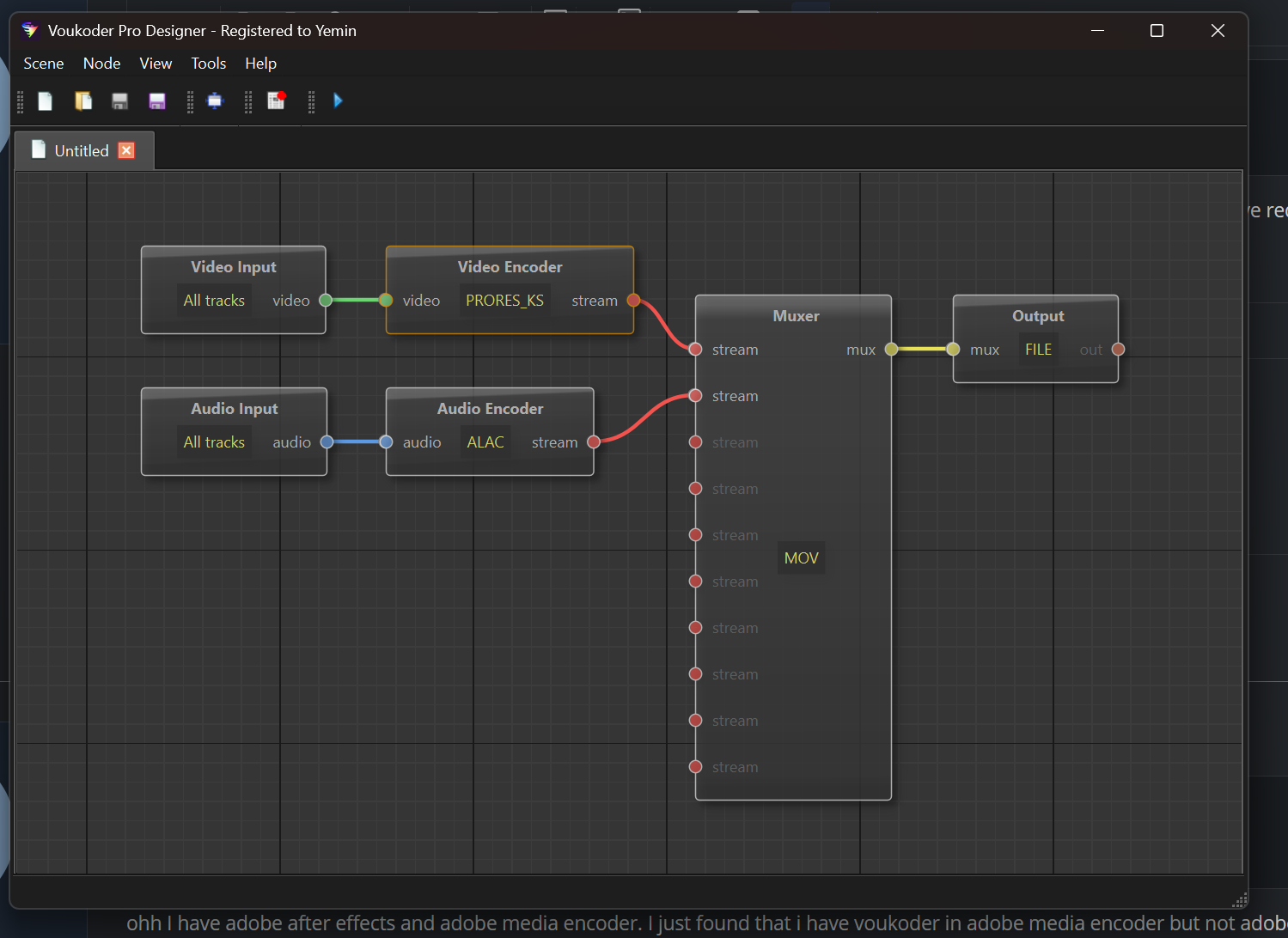Image resolution: width=1288 pixels, height=938 pixels.
Task: Select the Untitled scene tab
Action: (81, 151)
